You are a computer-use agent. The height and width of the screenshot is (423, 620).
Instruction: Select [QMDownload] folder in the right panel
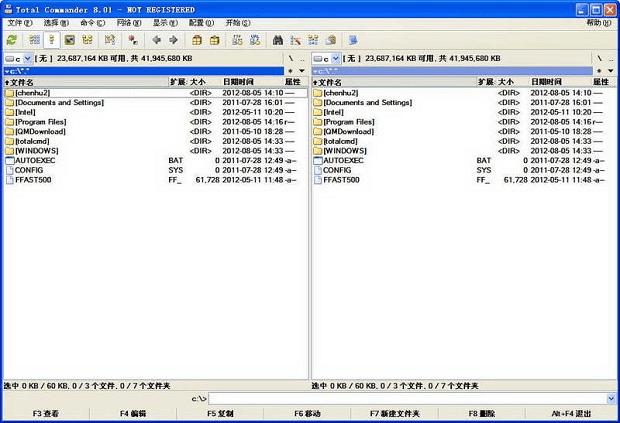coord(464,132)
